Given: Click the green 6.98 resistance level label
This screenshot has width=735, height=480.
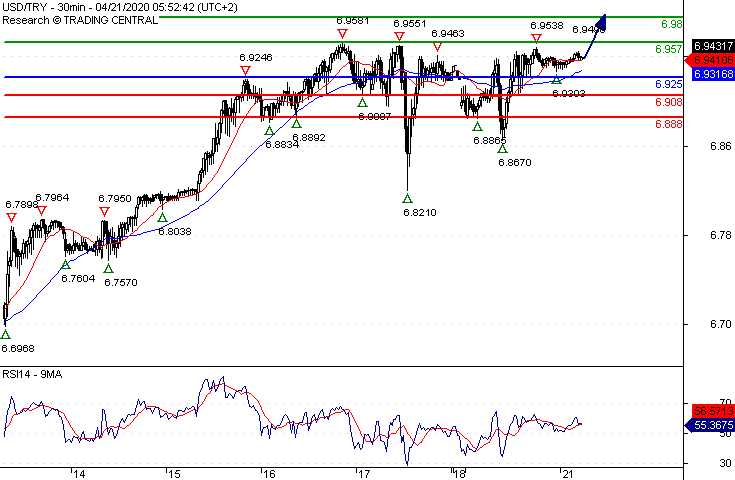Looking at the screenshot, I should point(672,24).
